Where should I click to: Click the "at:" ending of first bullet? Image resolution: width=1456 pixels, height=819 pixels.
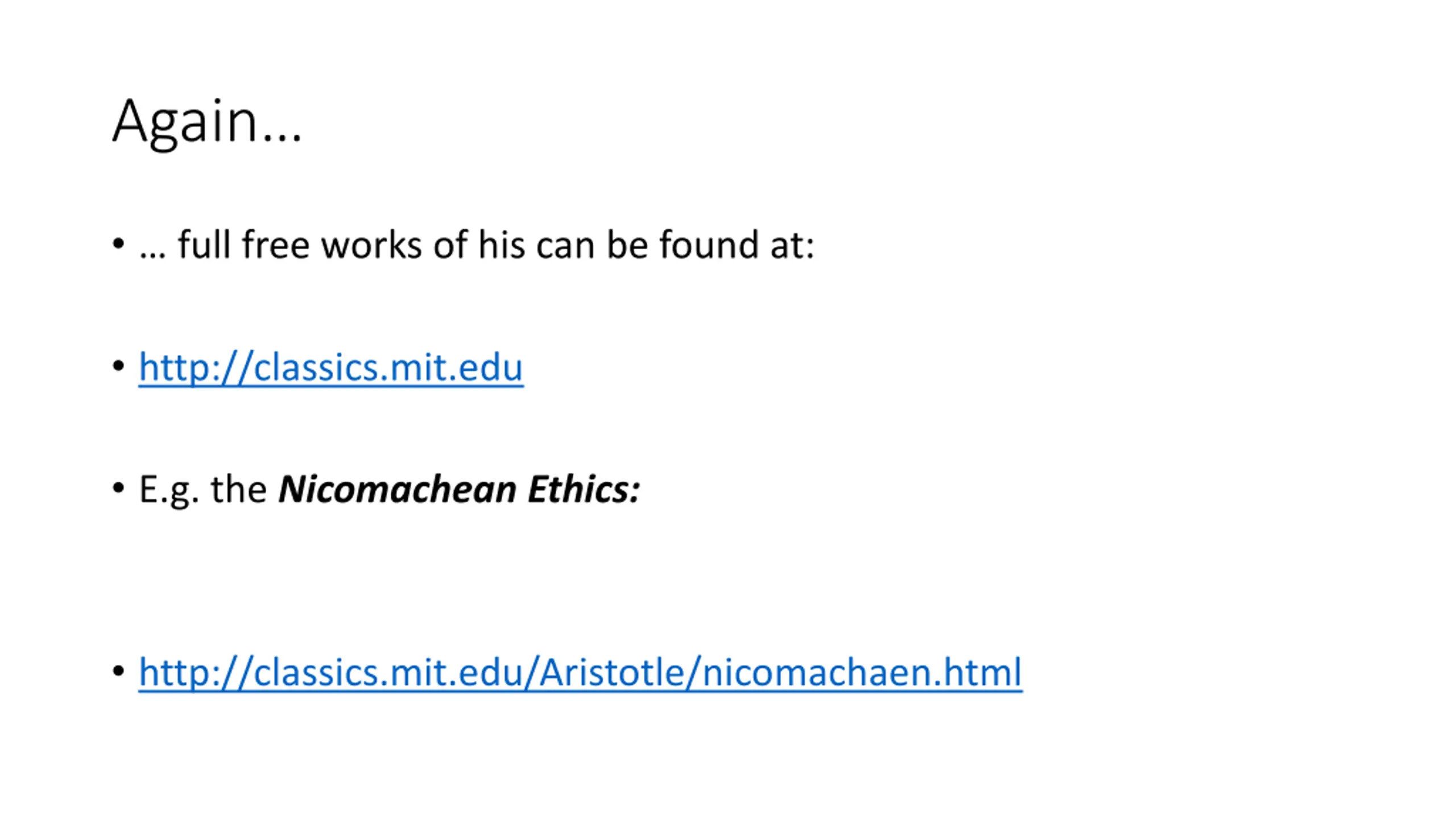tap(792, 246)
